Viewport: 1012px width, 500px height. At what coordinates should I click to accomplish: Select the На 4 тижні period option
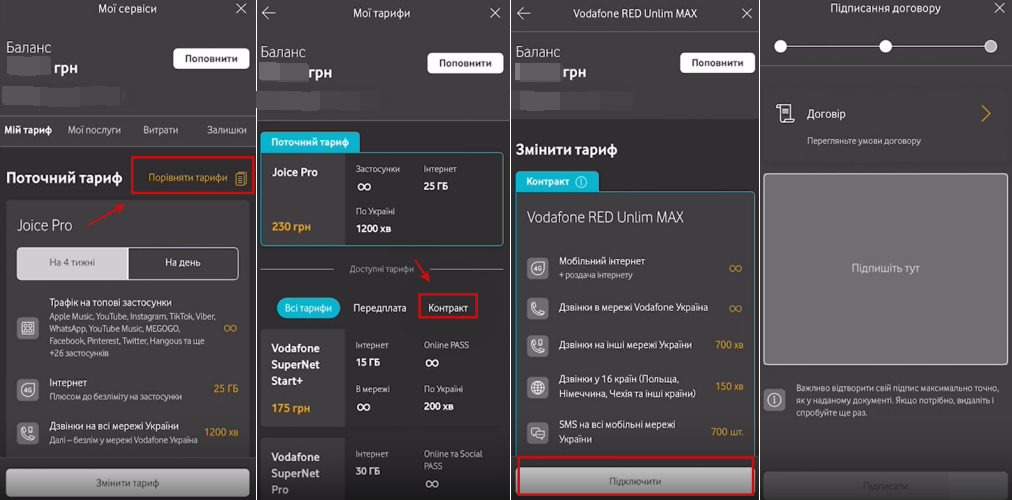coord(73,263)
